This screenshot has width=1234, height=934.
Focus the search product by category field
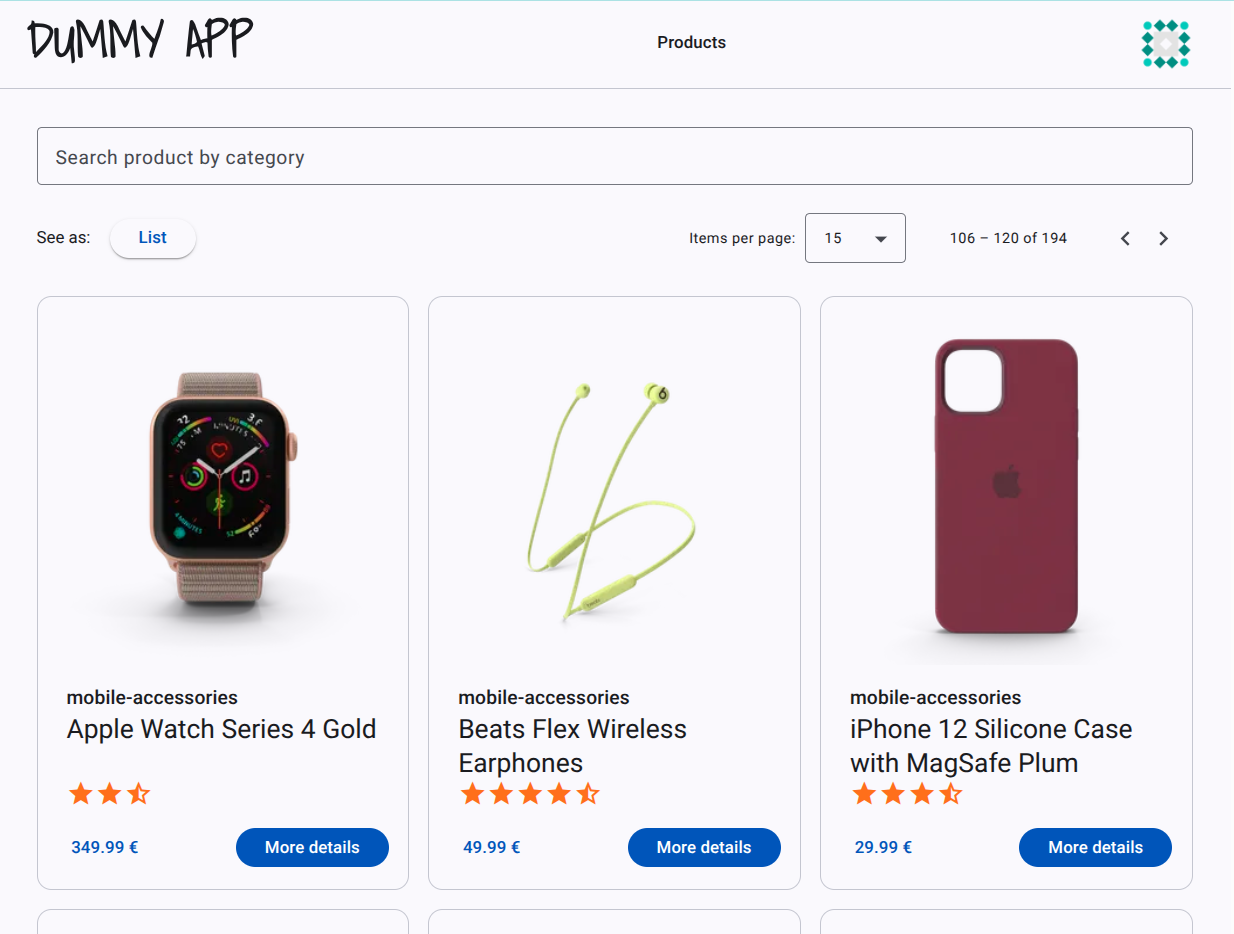pyautogui.click(x=614, y=157)
